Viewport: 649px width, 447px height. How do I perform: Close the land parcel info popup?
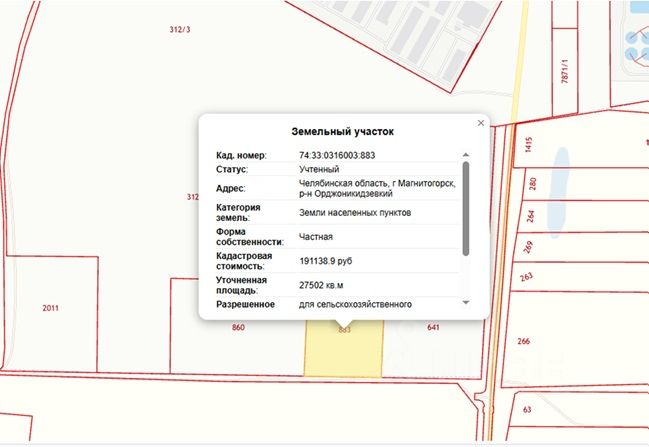click(x=481, y=123)
